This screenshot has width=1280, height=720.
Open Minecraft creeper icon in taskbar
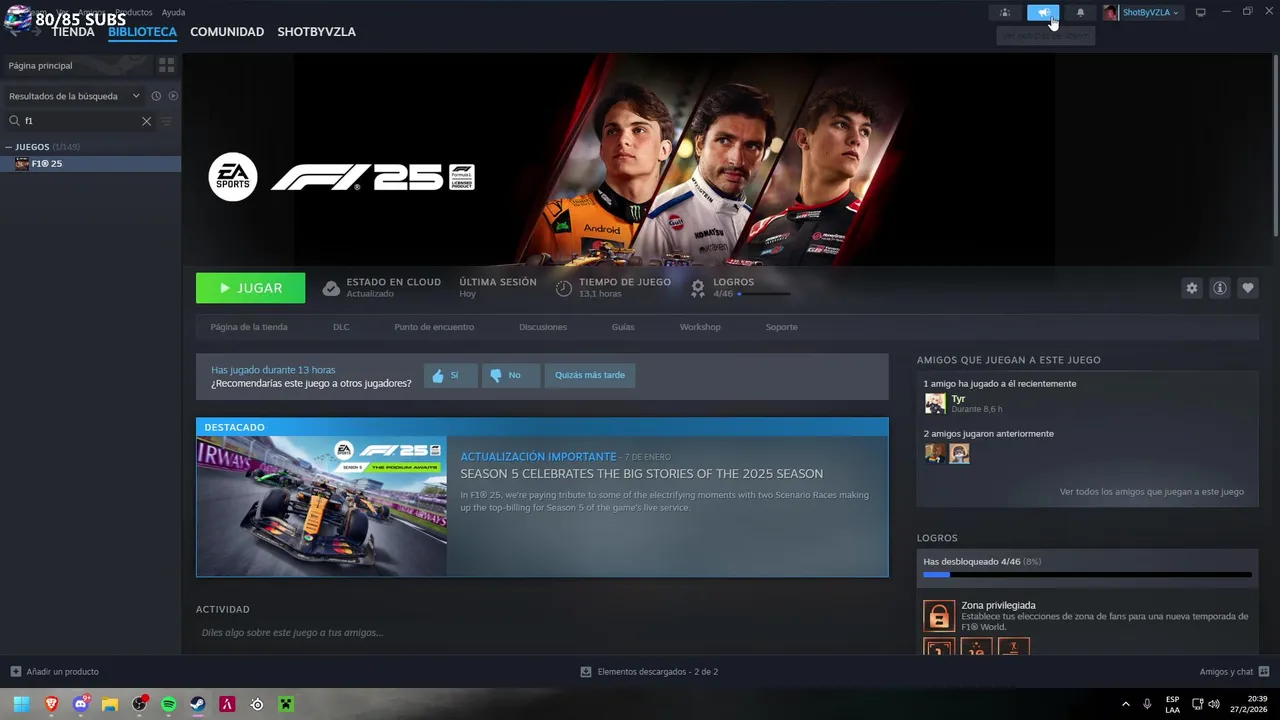pos(286,704)
